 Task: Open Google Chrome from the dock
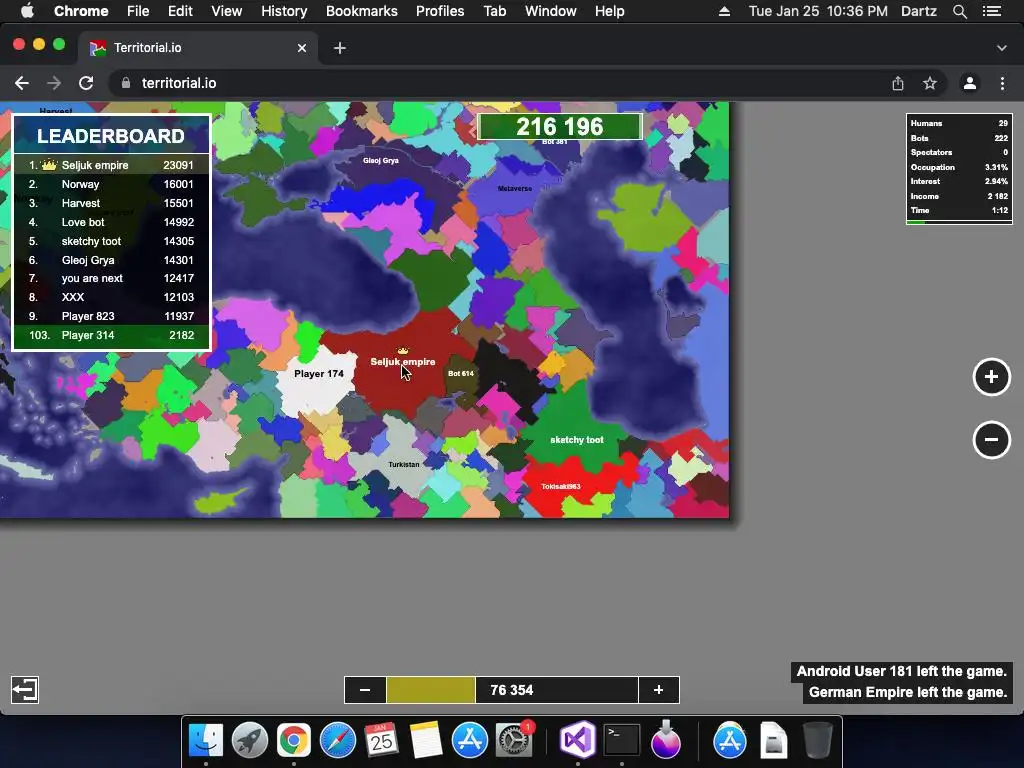pyautogui.click(x=293, y=740)
